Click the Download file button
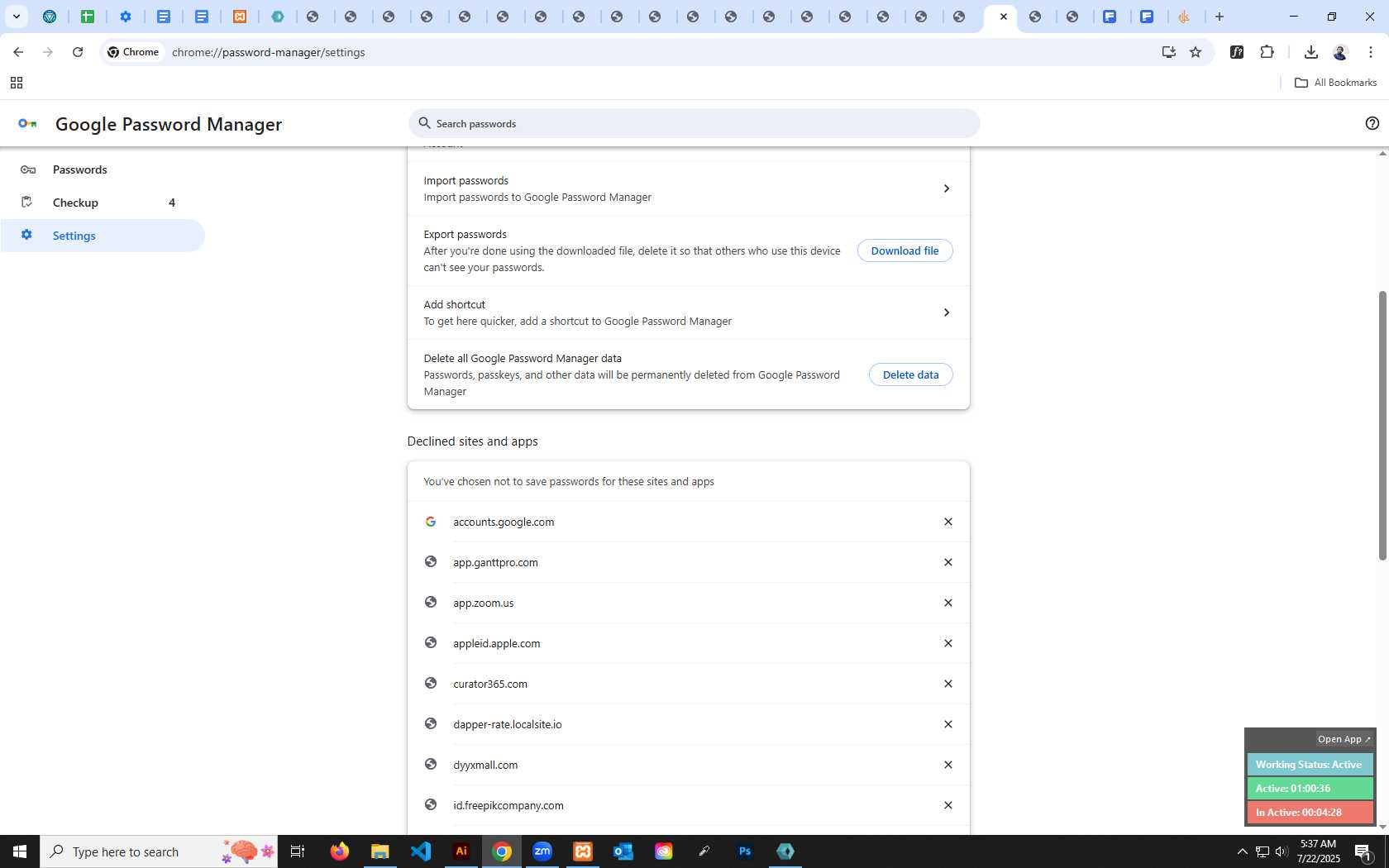This screenshot has width=1389, height=868. [905, 250]
